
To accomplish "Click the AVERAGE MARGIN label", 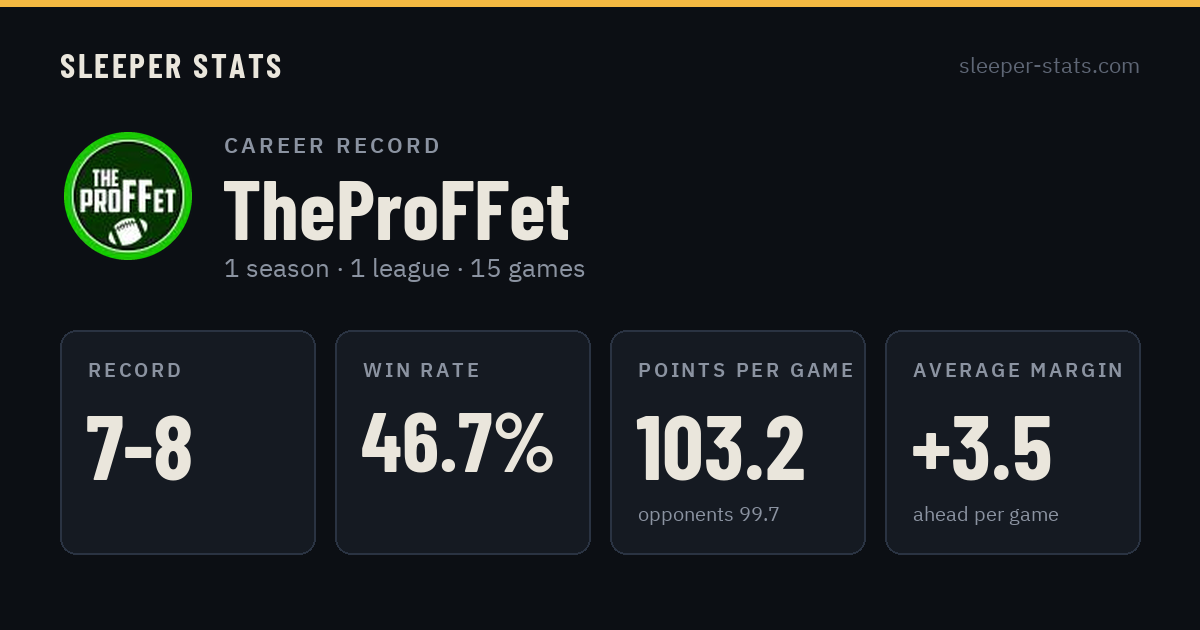I will (x=1018, y=370).
